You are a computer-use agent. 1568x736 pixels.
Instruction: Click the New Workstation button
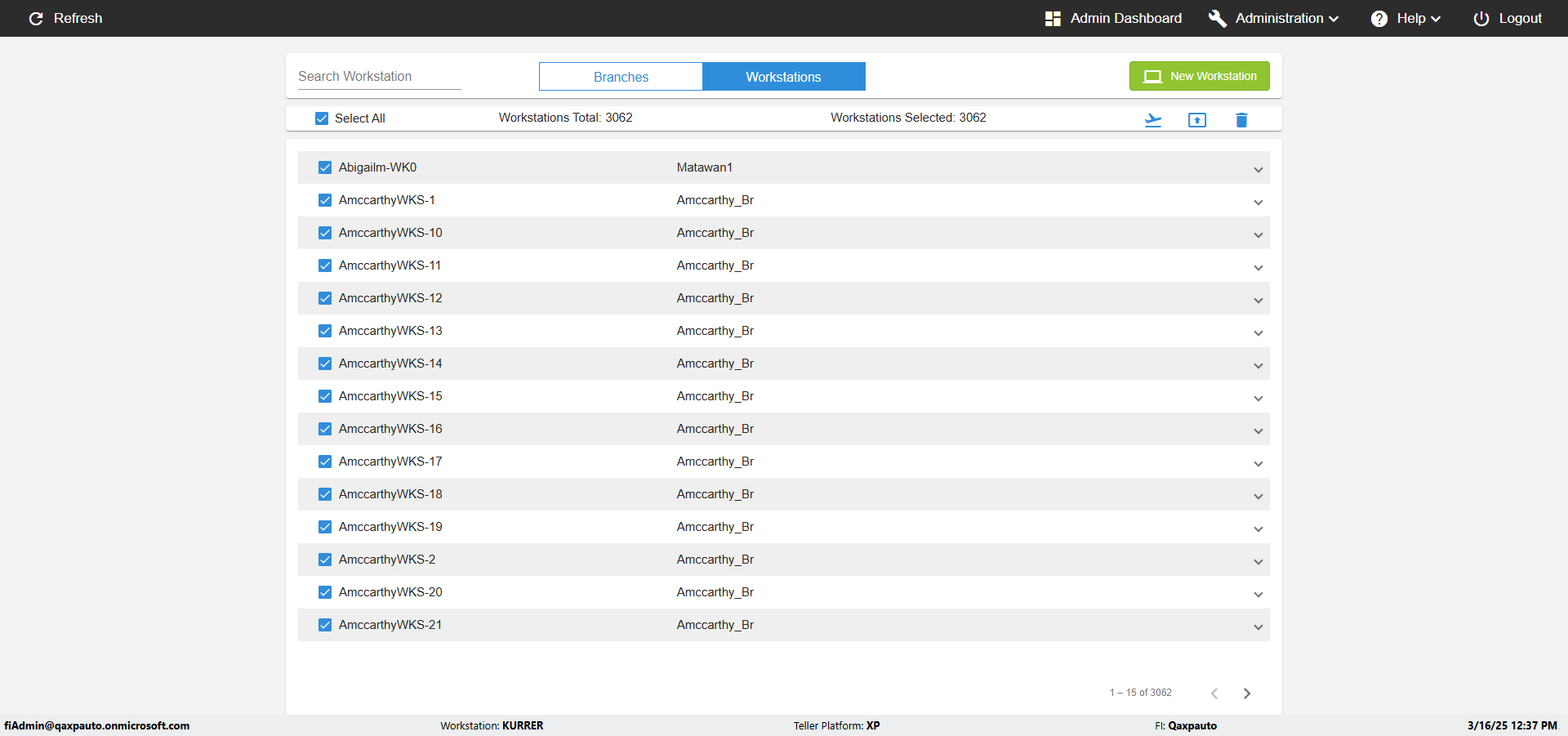point(1199,76)
